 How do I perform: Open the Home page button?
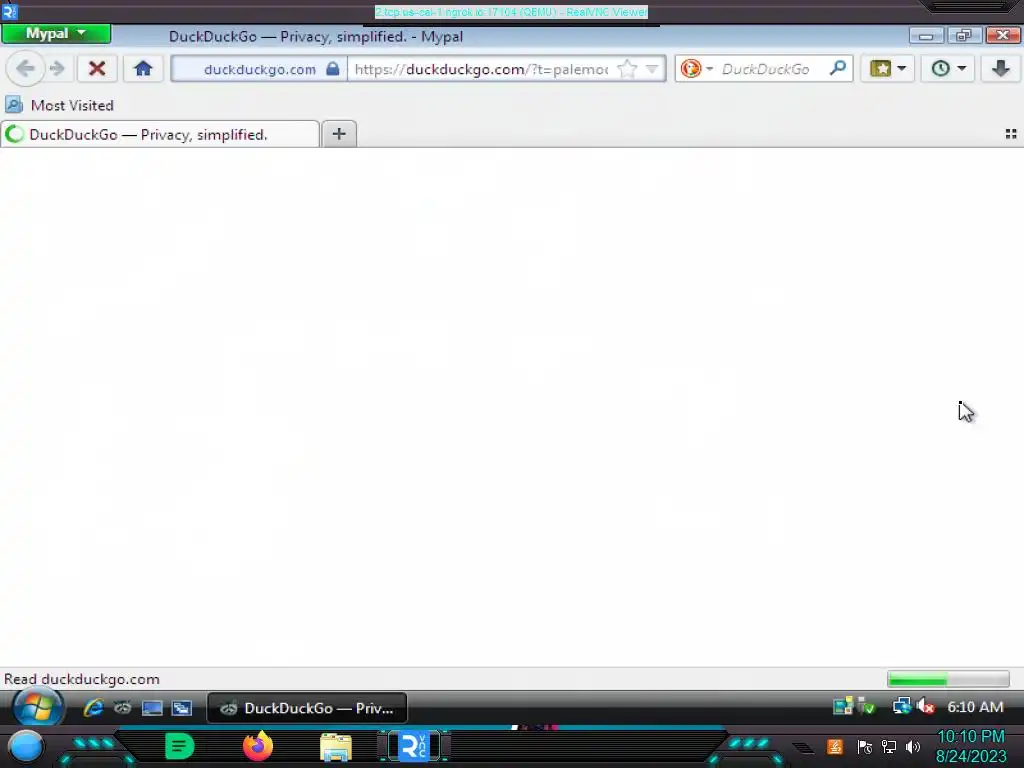pyautogui.click(x=143, y=69)
